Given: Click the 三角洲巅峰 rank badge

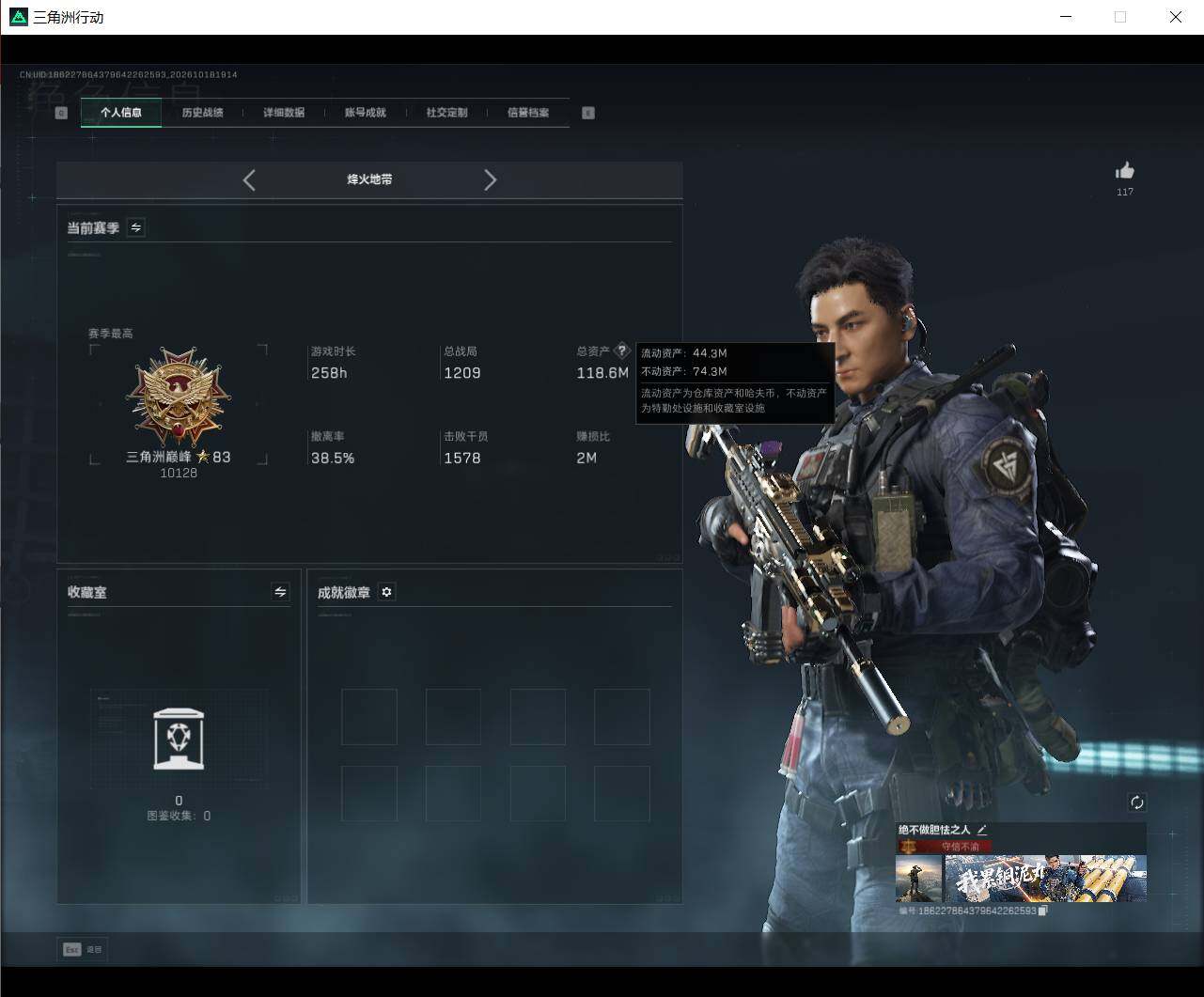Looking at the screenshot, I should tap(179, 397).
